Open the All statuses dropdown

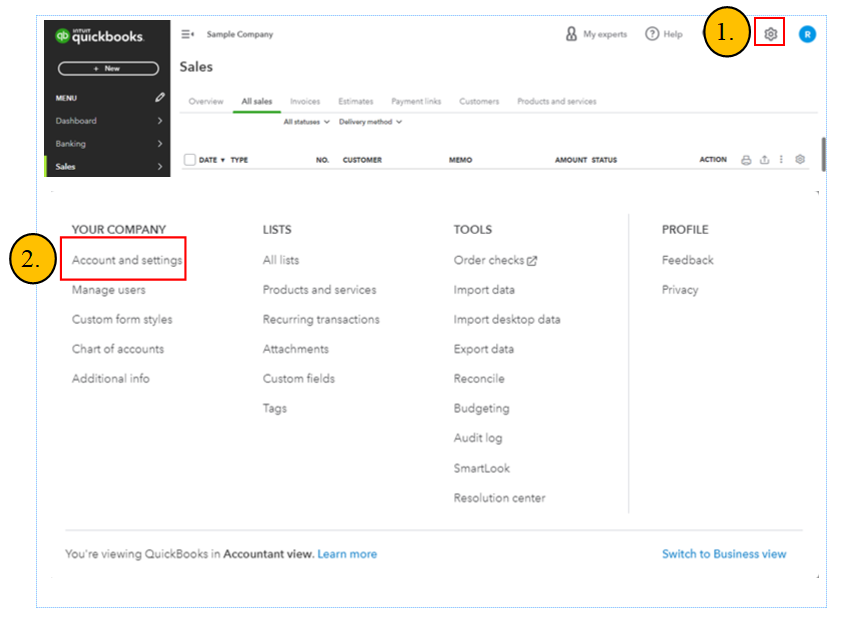[306, 122]
